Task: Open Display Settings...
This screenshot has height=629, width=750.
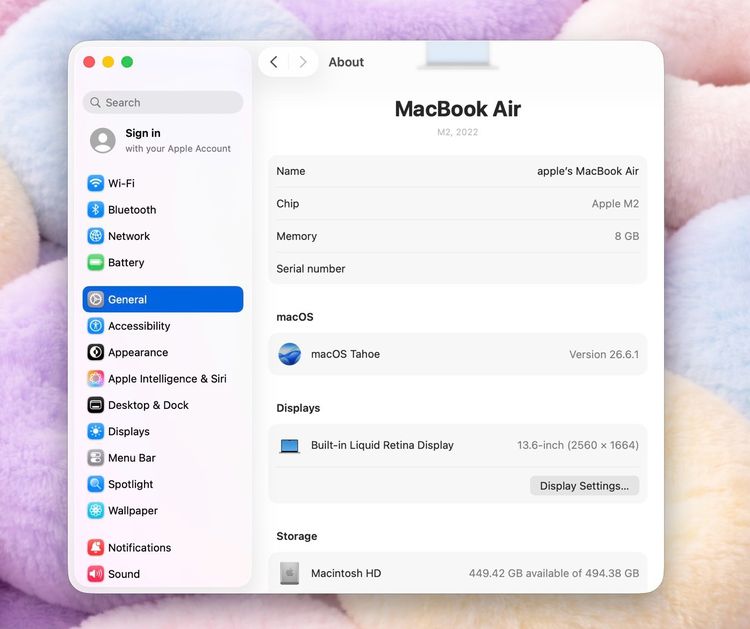Action: point(584,486)
